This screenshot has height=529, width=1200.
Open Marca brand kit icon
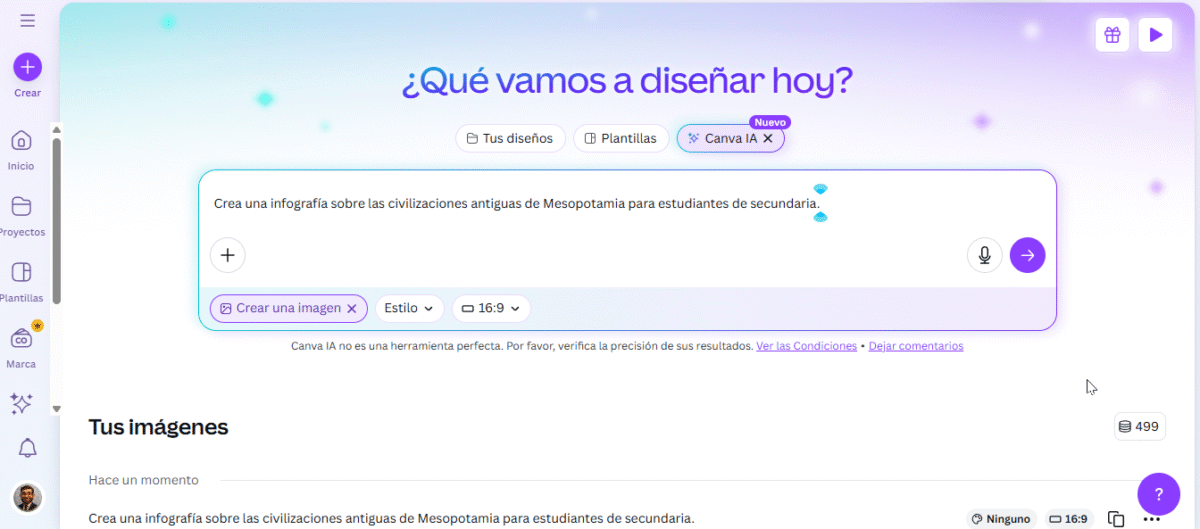tap(21, 339)
